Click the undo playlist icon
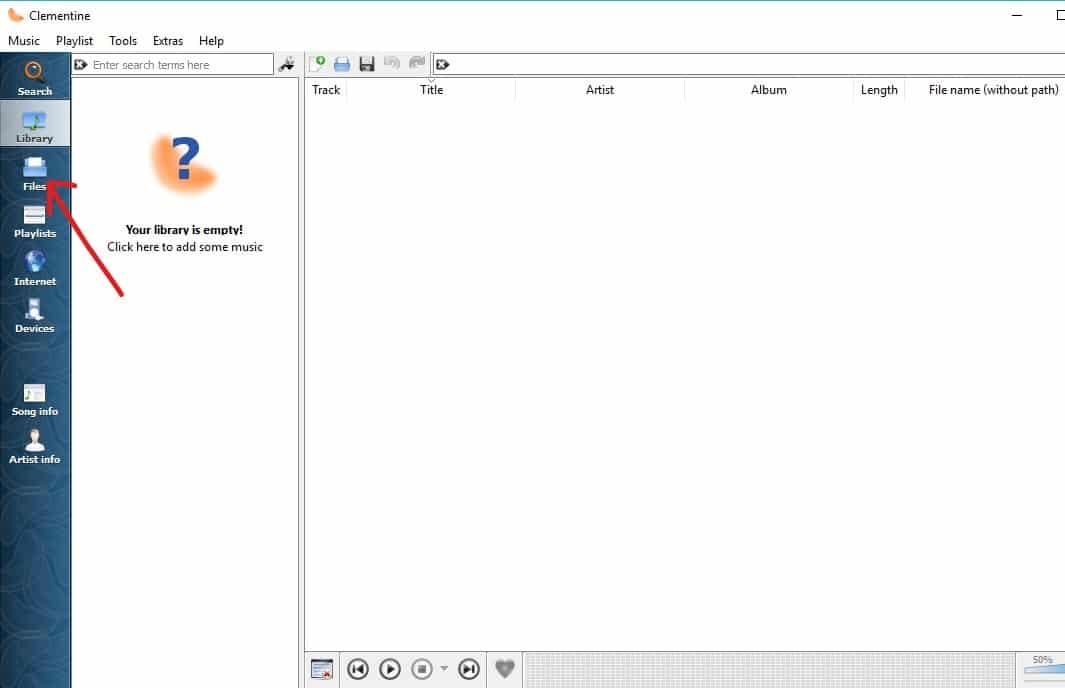1065x688 pixels. point(392,64)
